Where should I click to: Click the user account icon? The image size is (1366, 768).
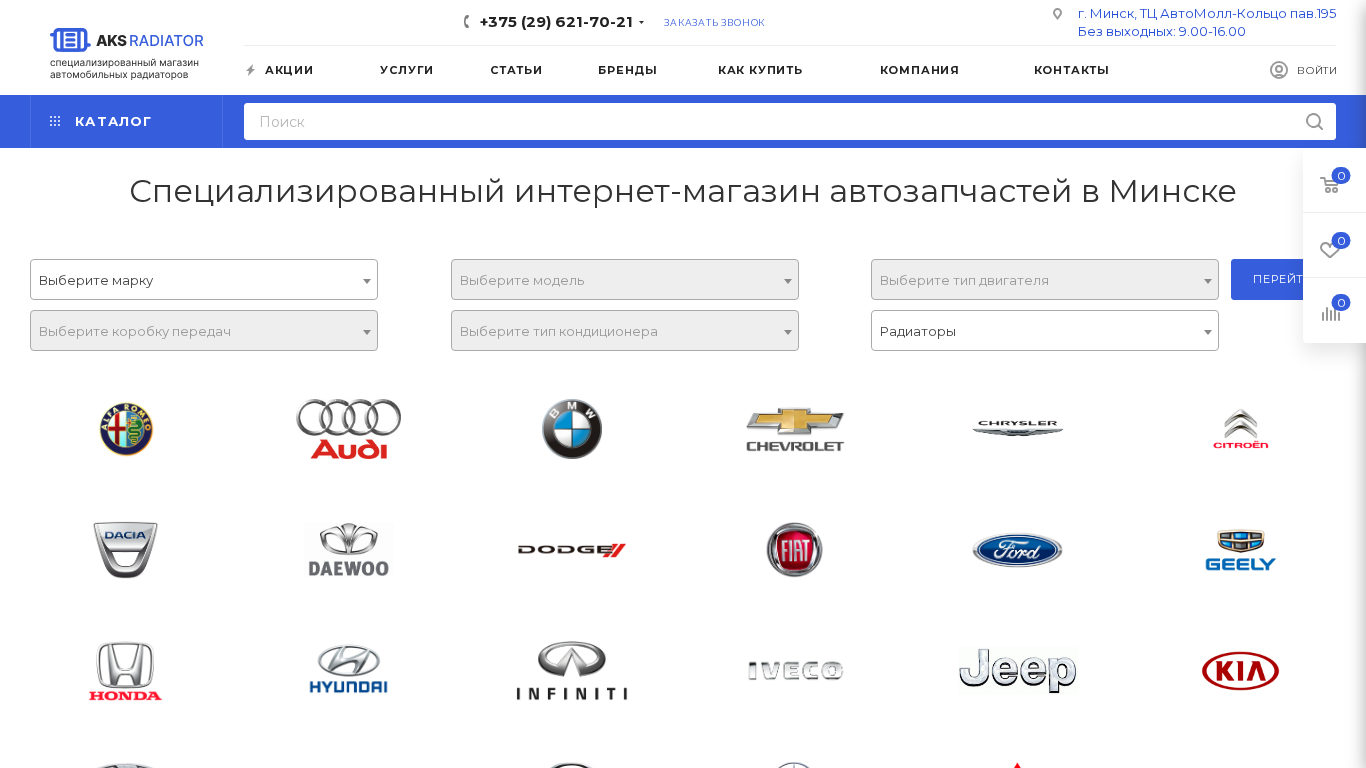coord(1279,70)
